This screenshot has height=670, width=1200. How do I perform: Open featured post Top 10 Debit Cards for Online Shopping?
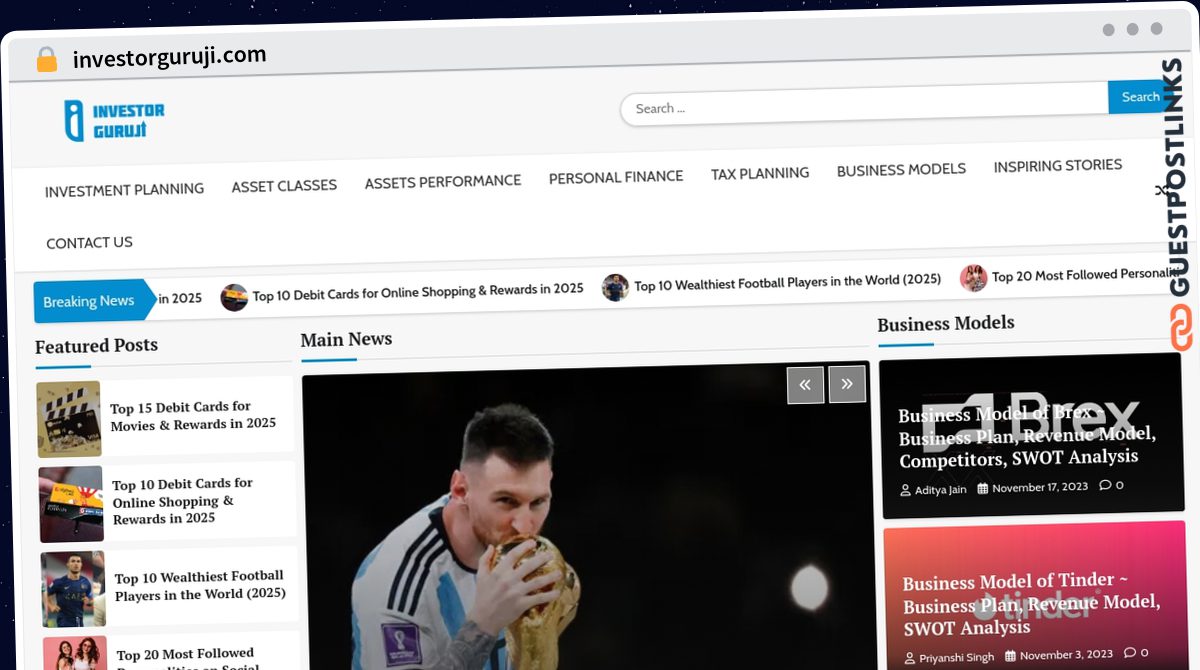182,500
